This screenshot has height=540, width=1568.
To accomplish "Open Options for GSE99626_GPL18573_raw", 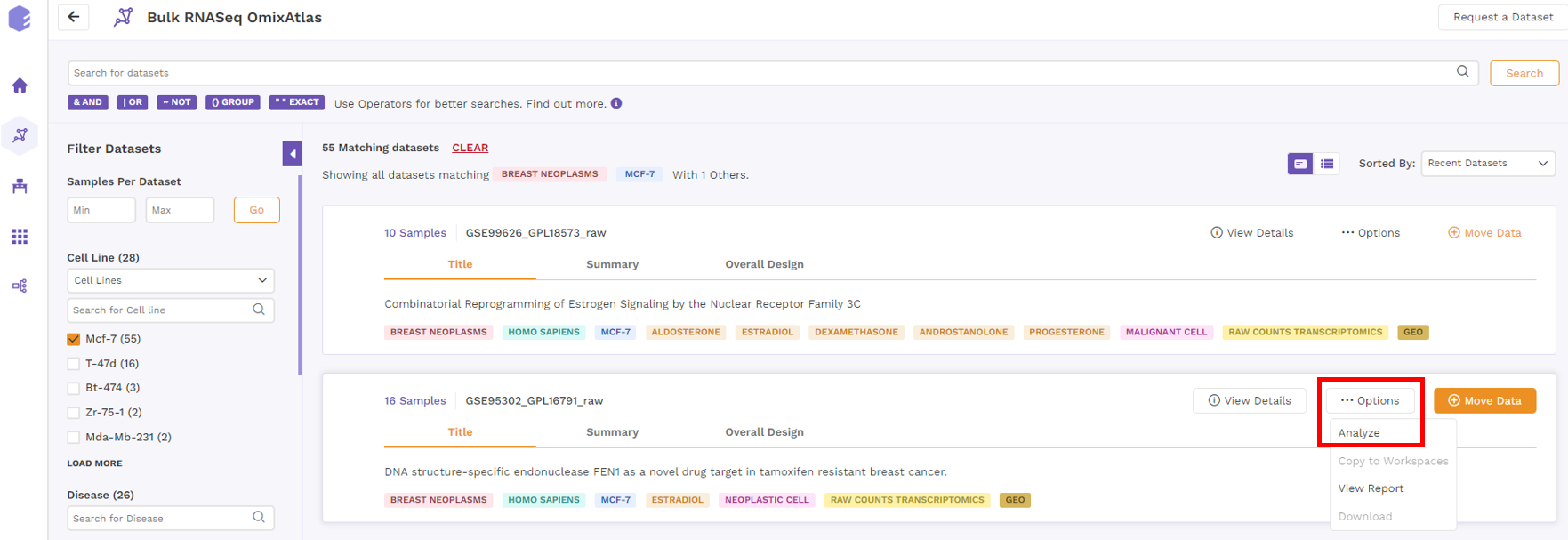I will point(1371,233).
